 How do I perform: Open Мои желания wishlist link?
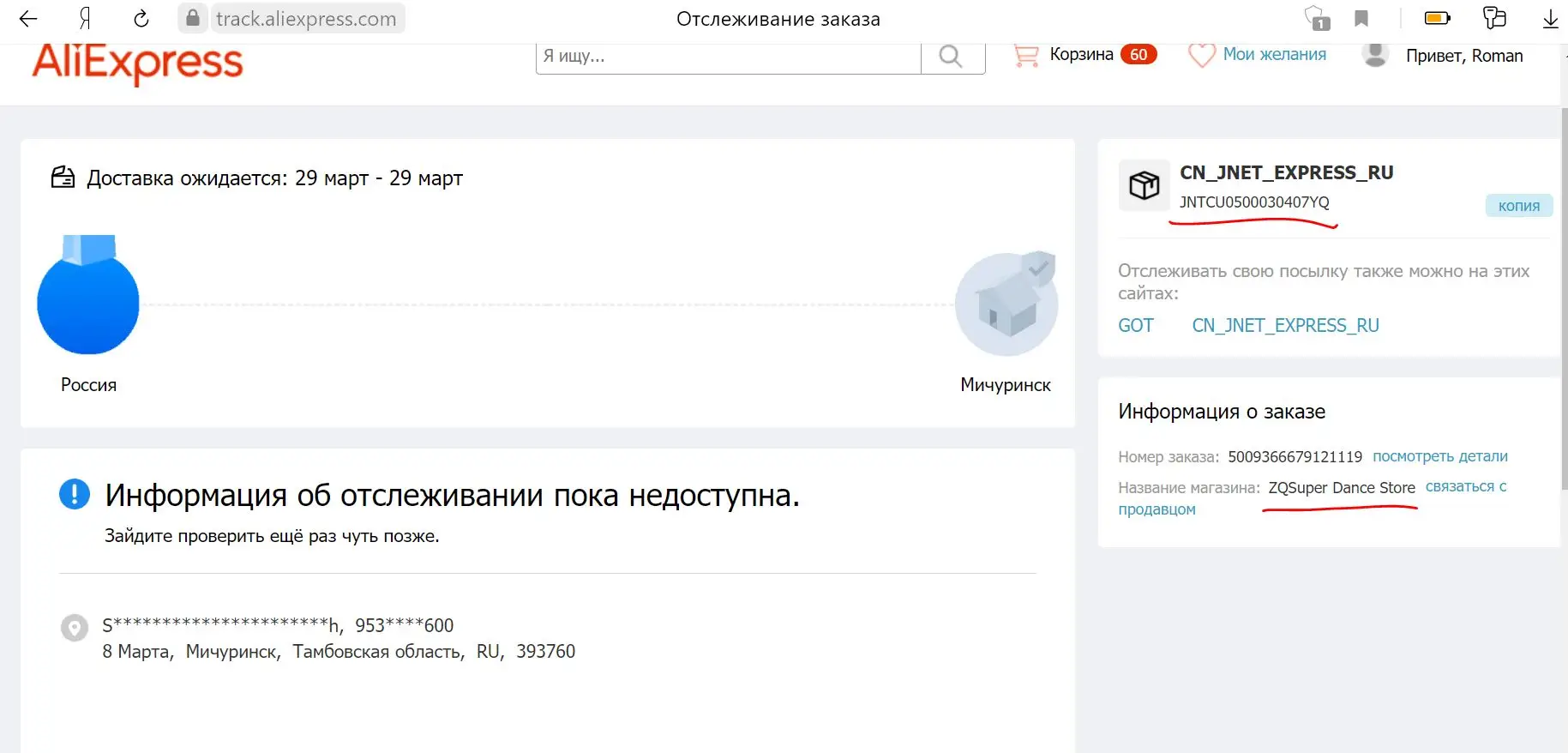point(1275,55)
